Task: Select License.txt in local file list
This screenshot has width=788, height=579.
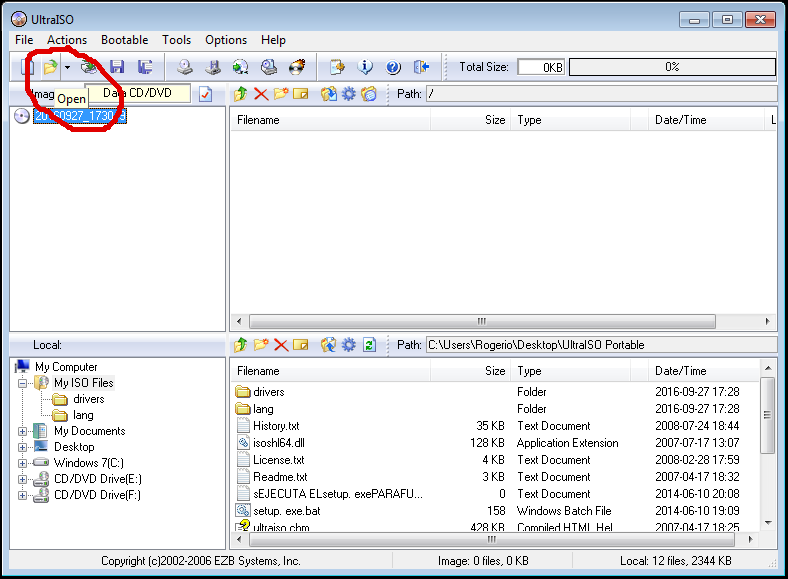Action: (278, 460)
